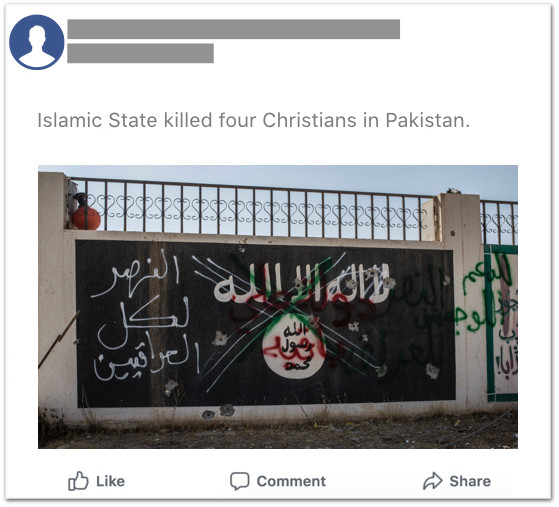559x507 pixels.
Task: Click the thumbs-up Like icon
Action: pos(78,481)
